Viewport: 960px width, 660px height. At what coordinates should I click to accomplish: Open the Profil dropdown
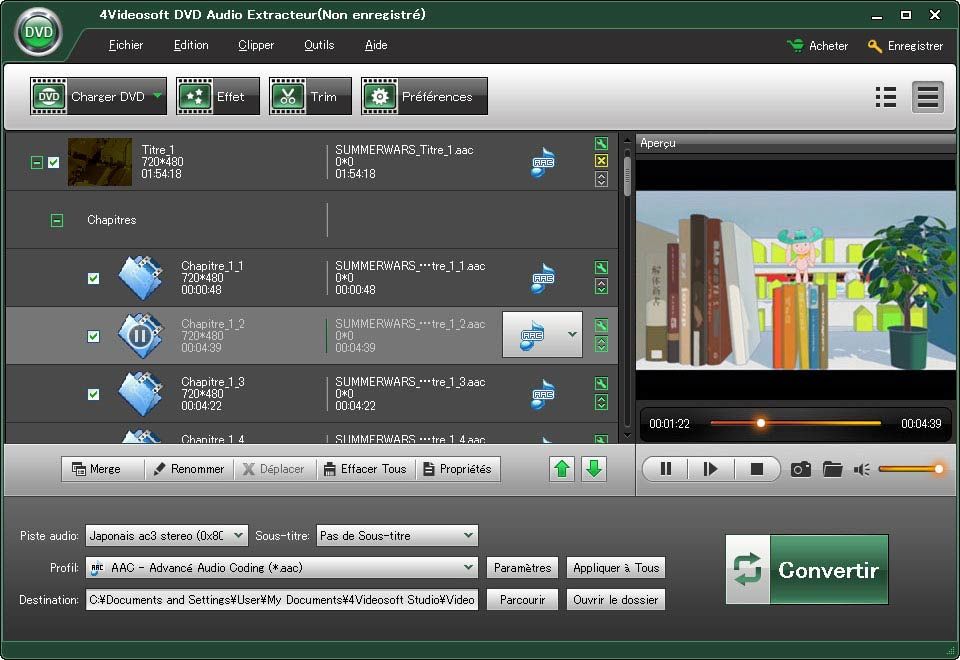click(282, 568)
